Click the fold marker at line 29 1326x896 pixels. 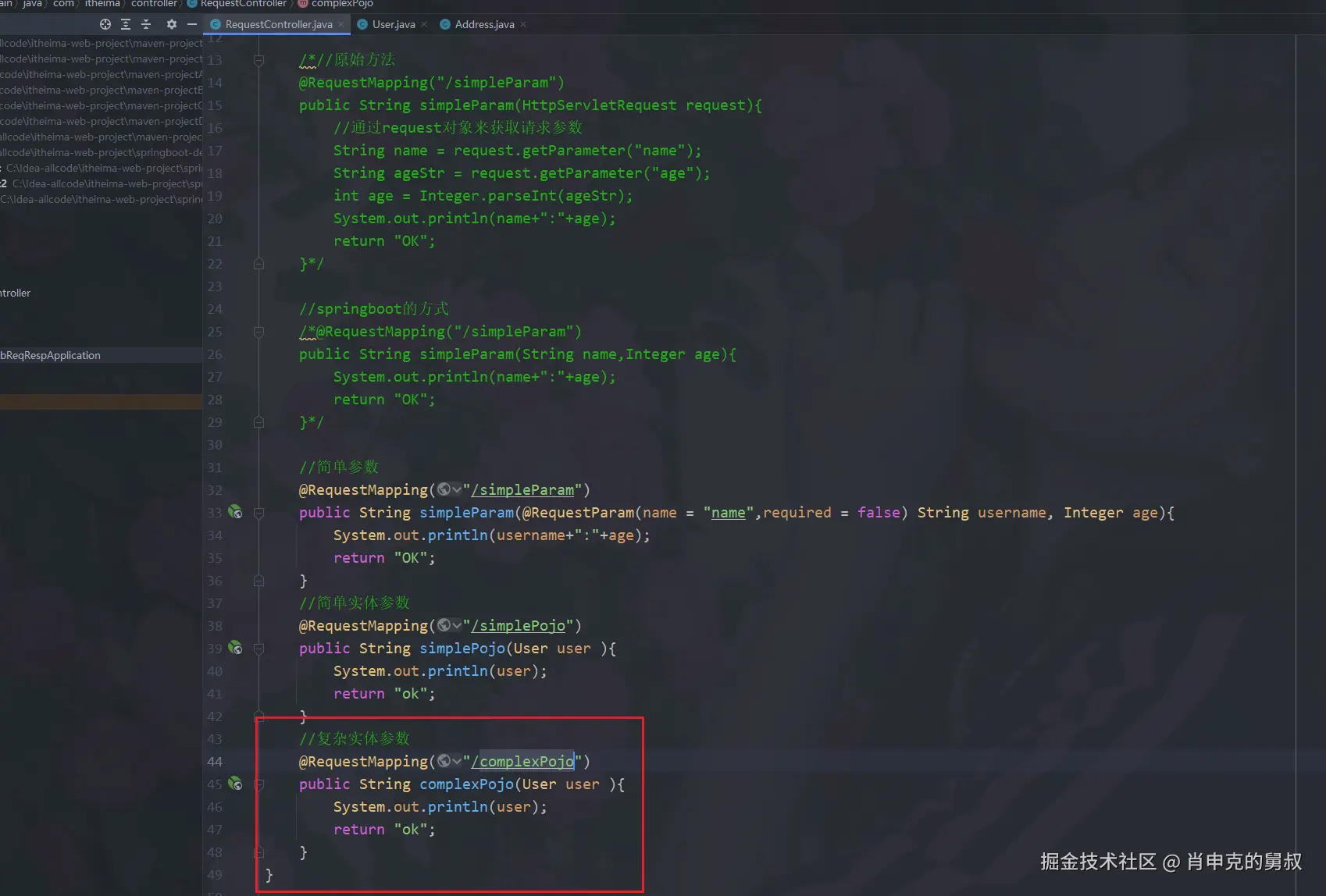258,422
